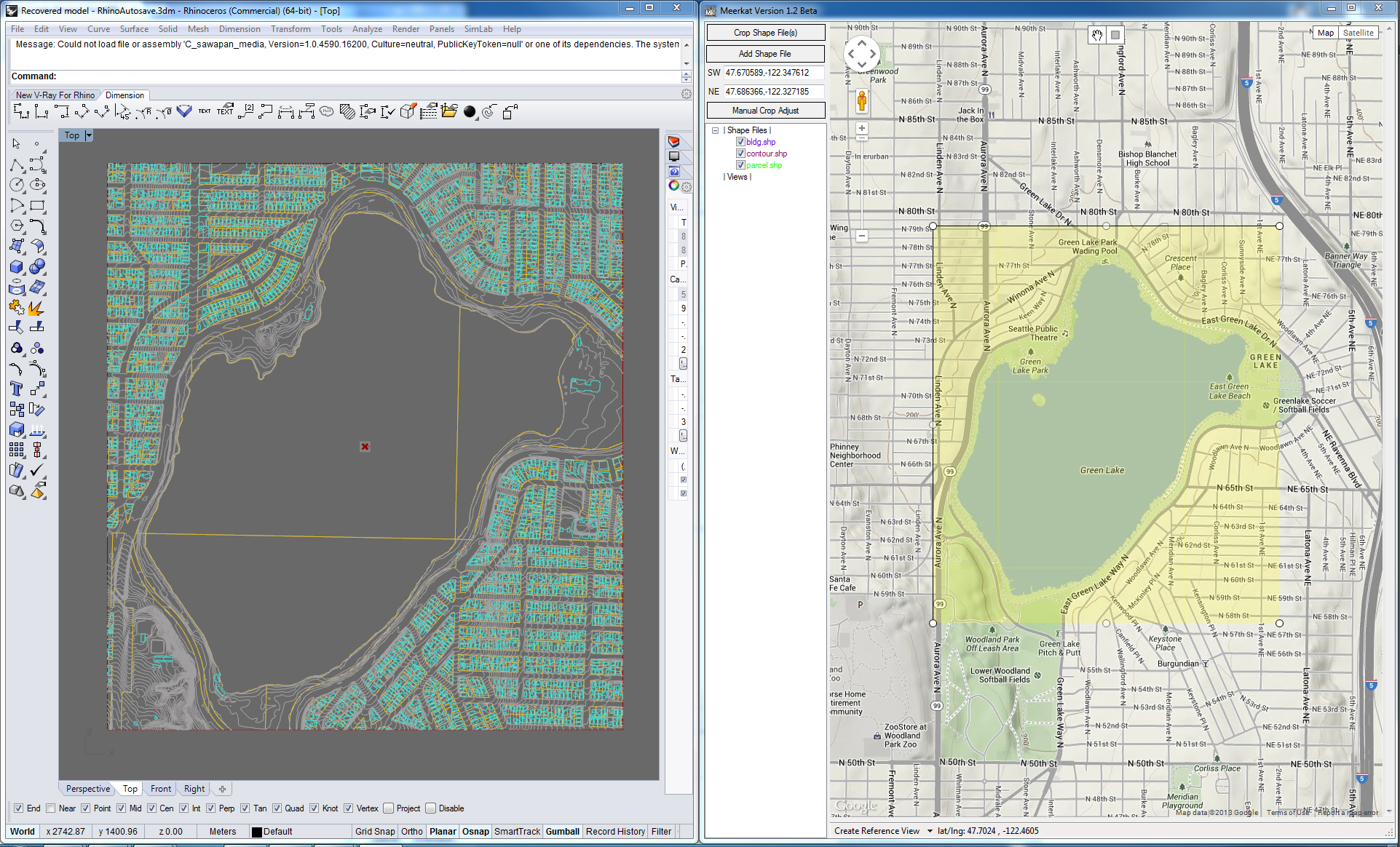Click the Explode tool icon
This screenshot has width=1400, height=847.
click(x=37, y=308)
